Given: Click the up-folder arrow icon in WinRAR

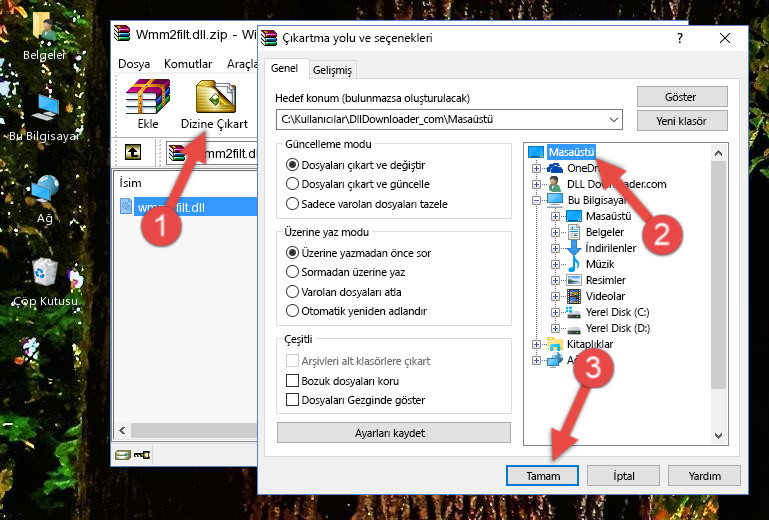Looking at the screenshot, I should tap(133, 152).
